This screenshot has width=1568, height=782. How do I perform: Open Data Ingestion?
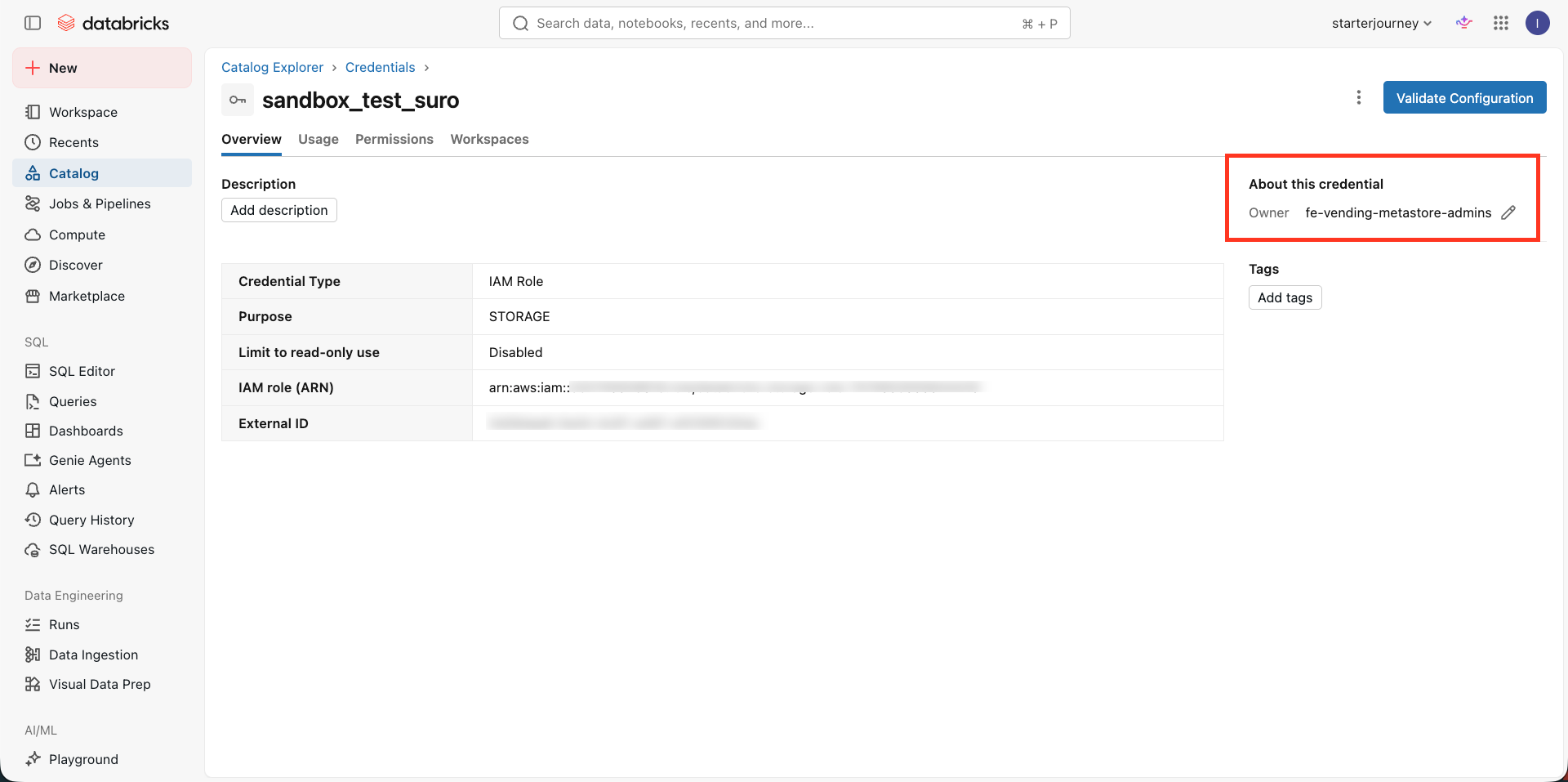coord(102,655)
